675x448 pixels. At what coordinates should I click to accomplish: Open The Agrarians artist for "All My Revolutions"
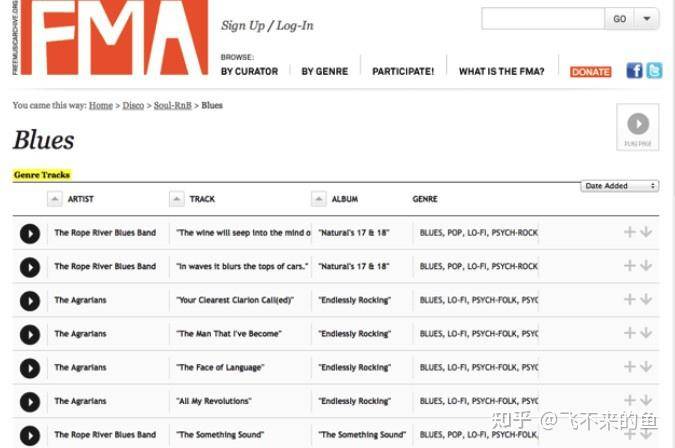click(x=80, y=401)
